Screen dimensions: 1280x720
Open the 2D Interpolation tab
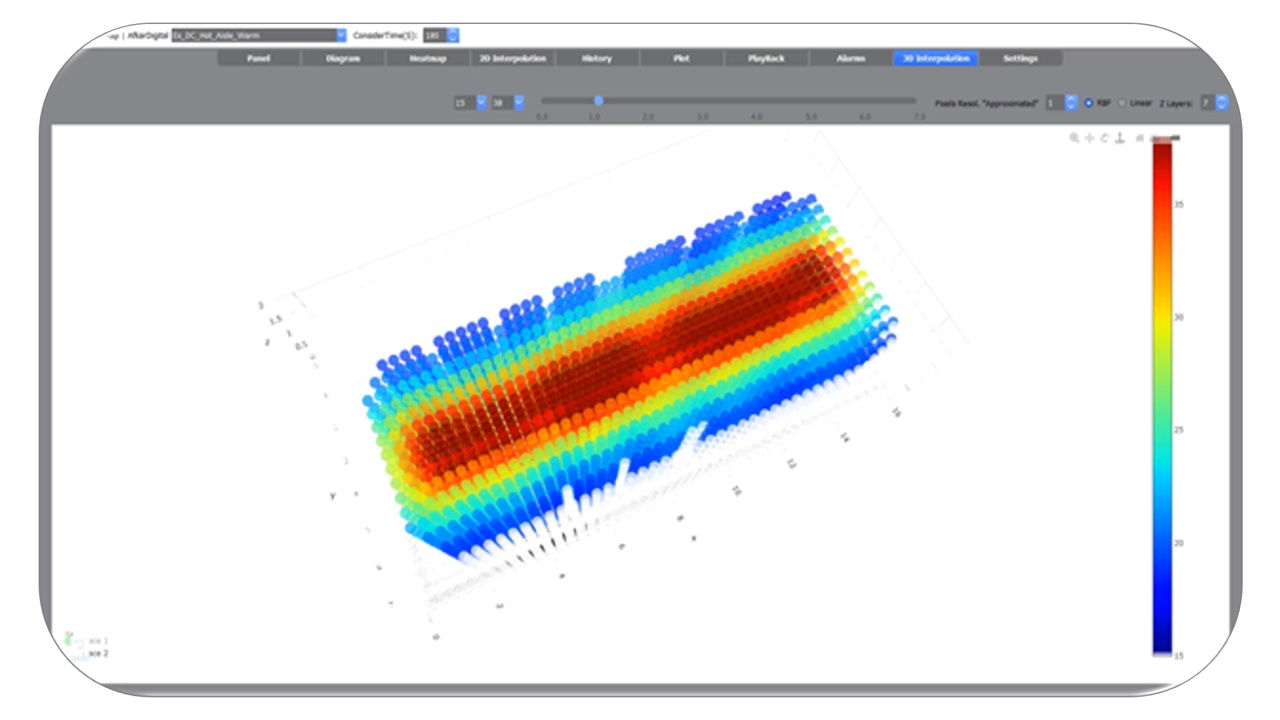pos(512,59)
